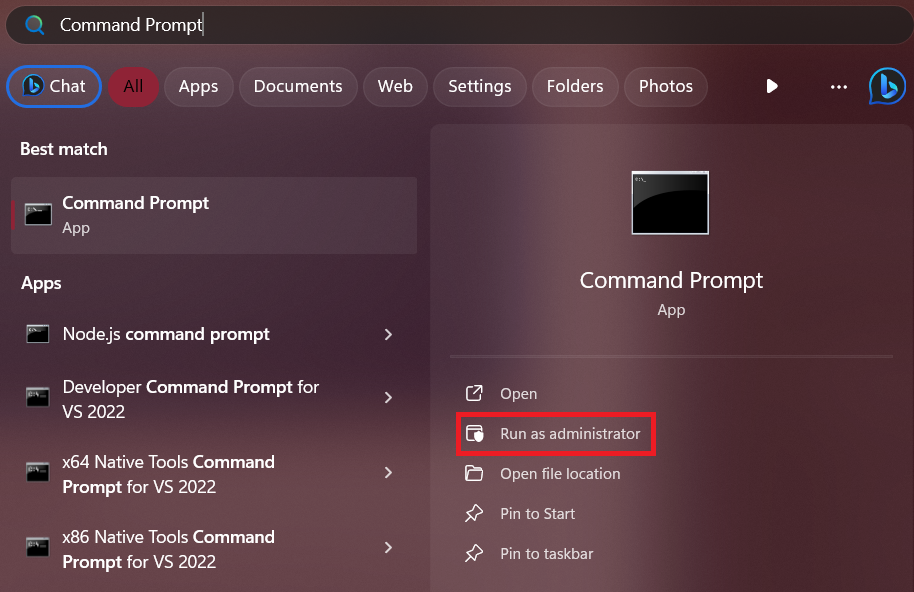Click the Bing Chat icon at top right

click(x=887, y=86)
